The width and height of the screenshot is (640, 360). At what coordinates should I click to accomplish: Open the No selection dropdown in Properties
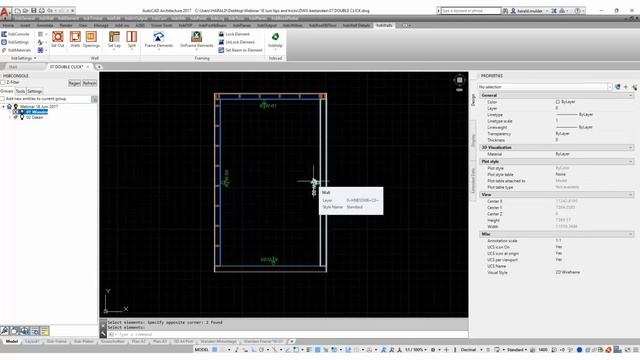(610, 87)
